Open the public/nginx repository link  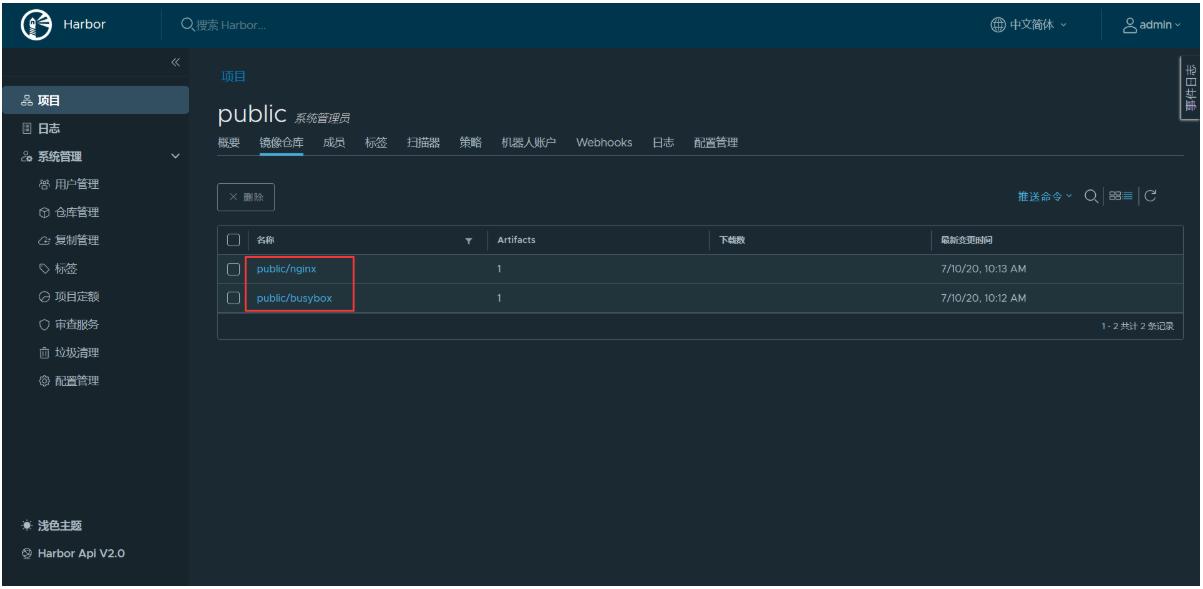[x=287, y=269]
